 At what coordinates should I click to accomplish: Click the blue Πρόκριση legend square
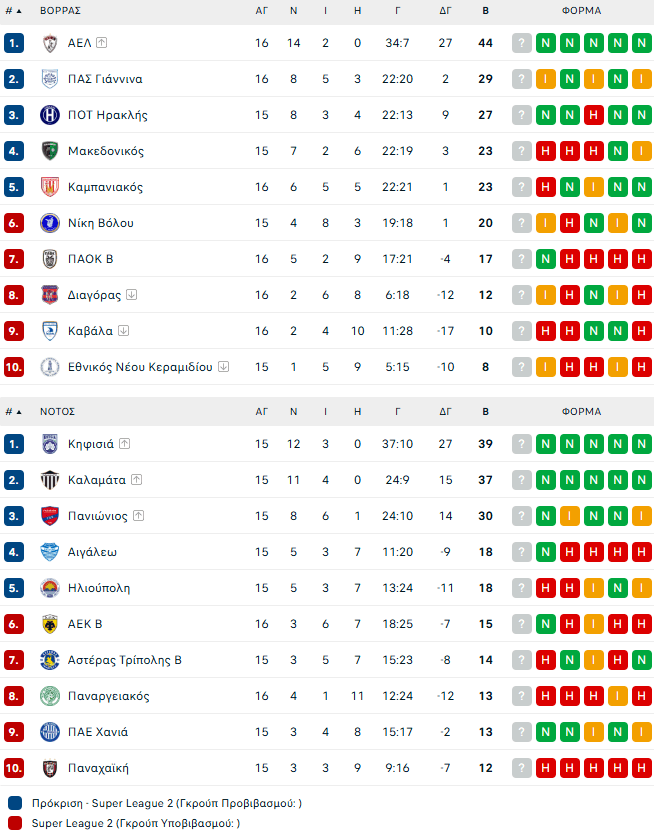[13, 803]
